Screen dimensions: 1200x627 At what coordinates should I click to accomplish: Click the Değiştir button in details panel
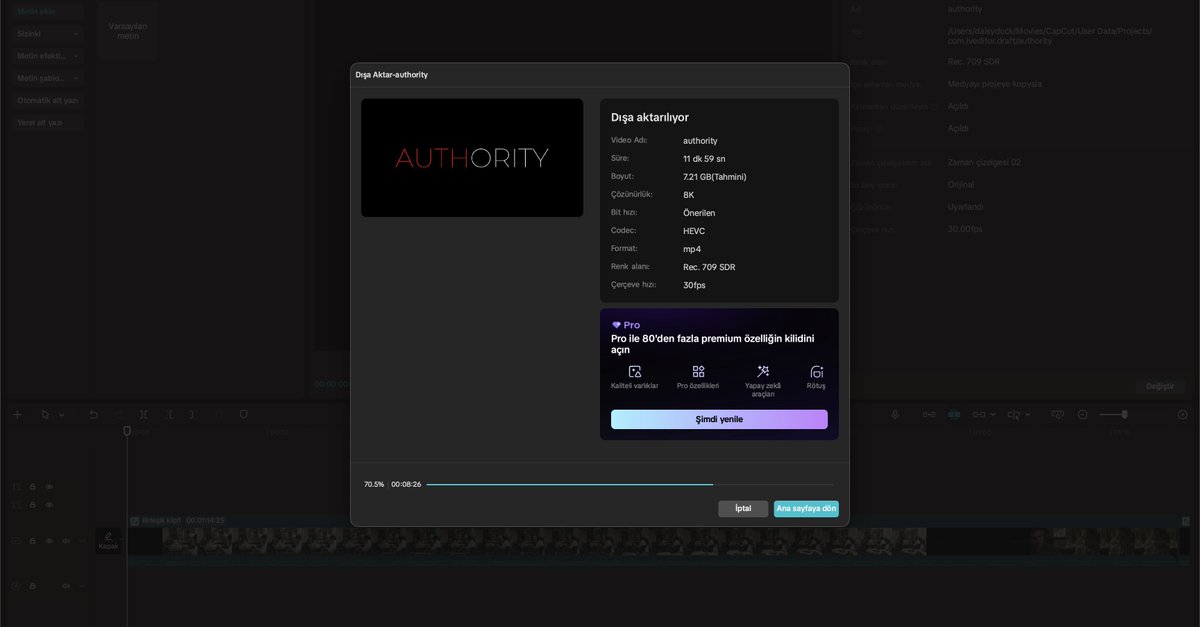click(x=1160, y=386)
